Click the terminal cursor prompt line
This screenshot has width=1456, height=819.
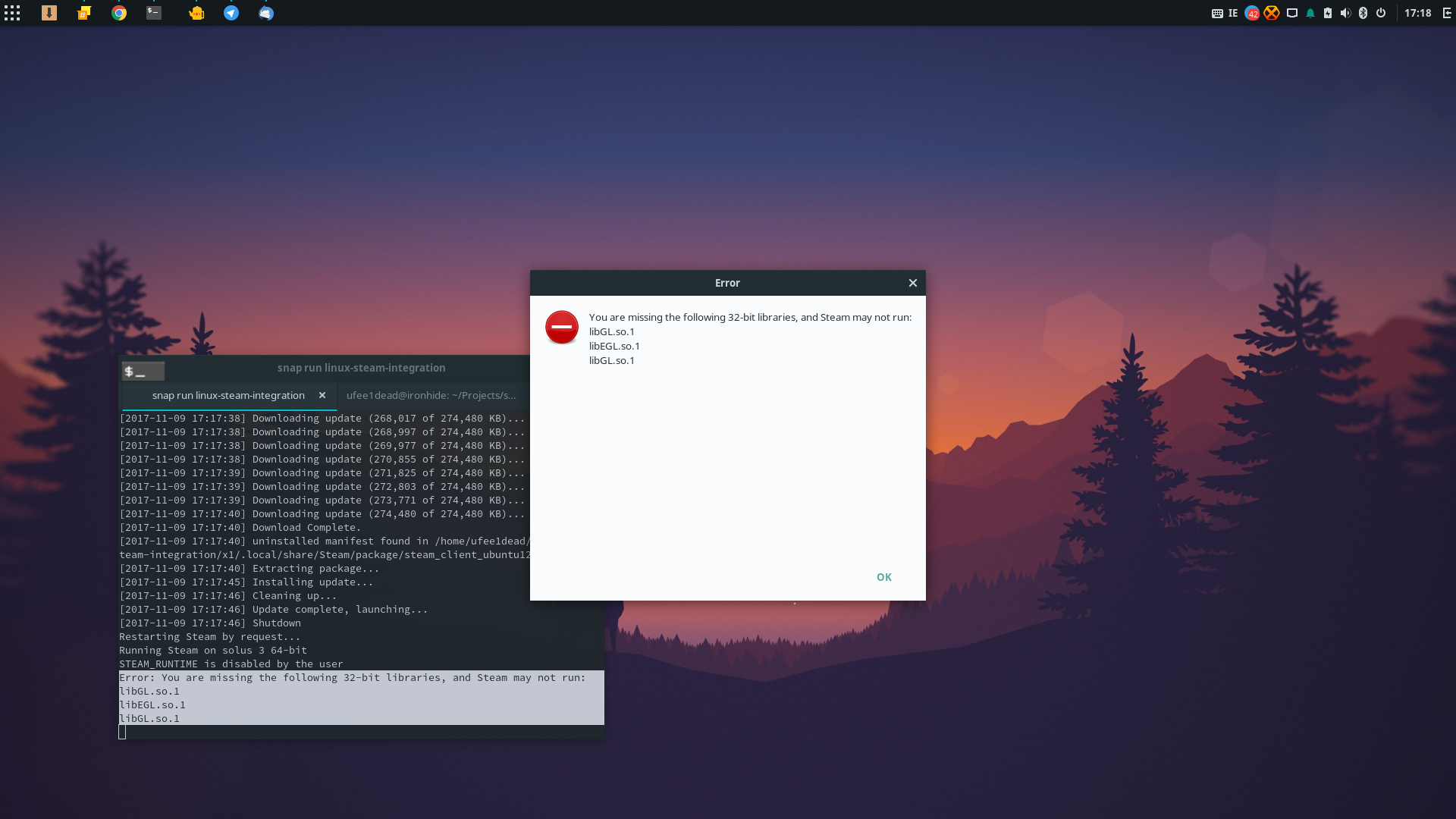coord(122,733)
